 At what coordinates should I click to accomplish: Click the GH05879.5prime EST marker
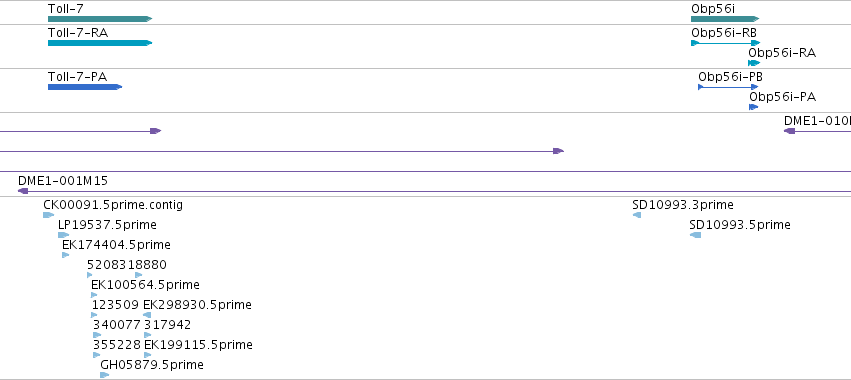105,375
